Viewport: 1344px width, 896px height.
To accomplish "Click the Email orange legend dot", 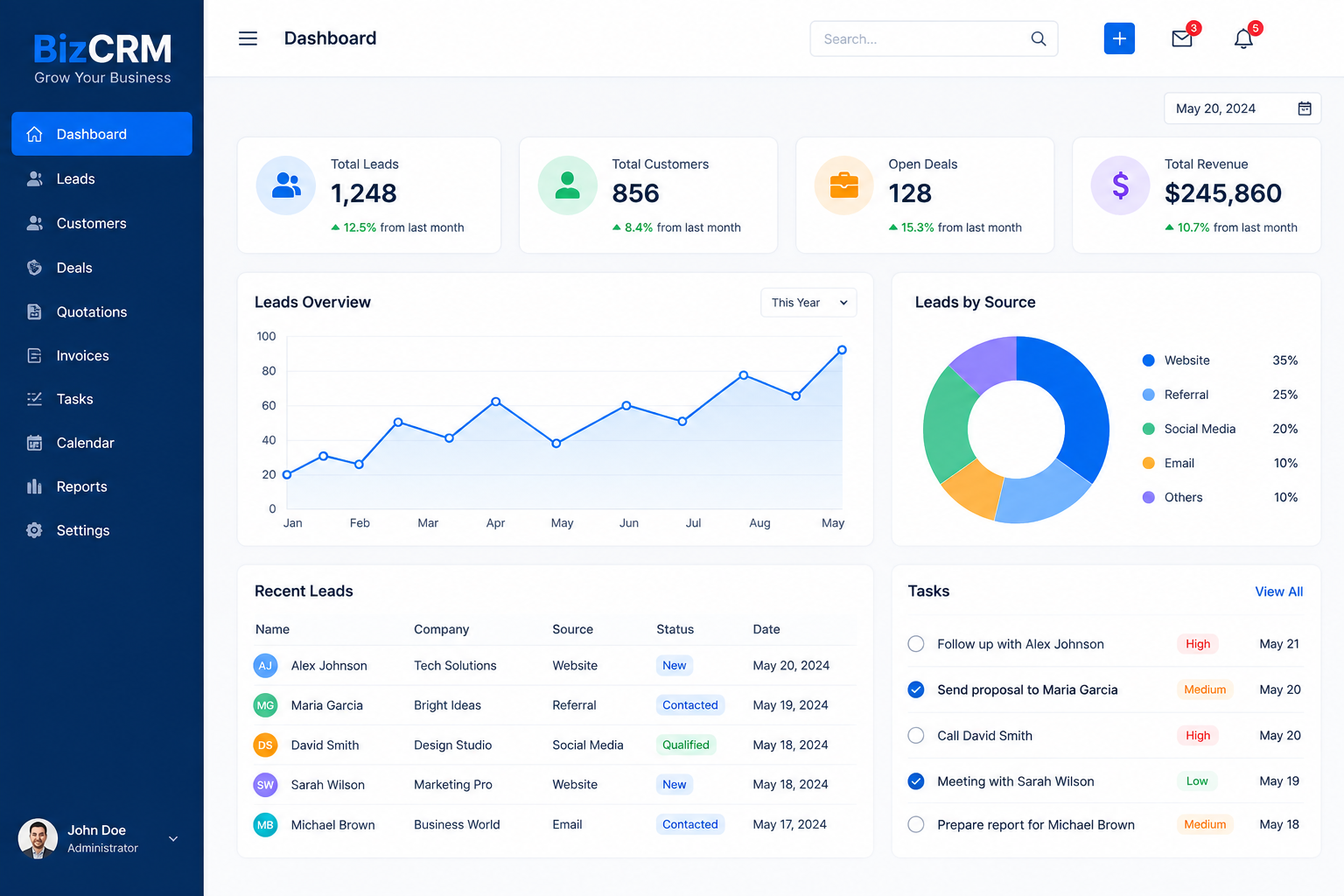I will click(x=1149, y=463).
